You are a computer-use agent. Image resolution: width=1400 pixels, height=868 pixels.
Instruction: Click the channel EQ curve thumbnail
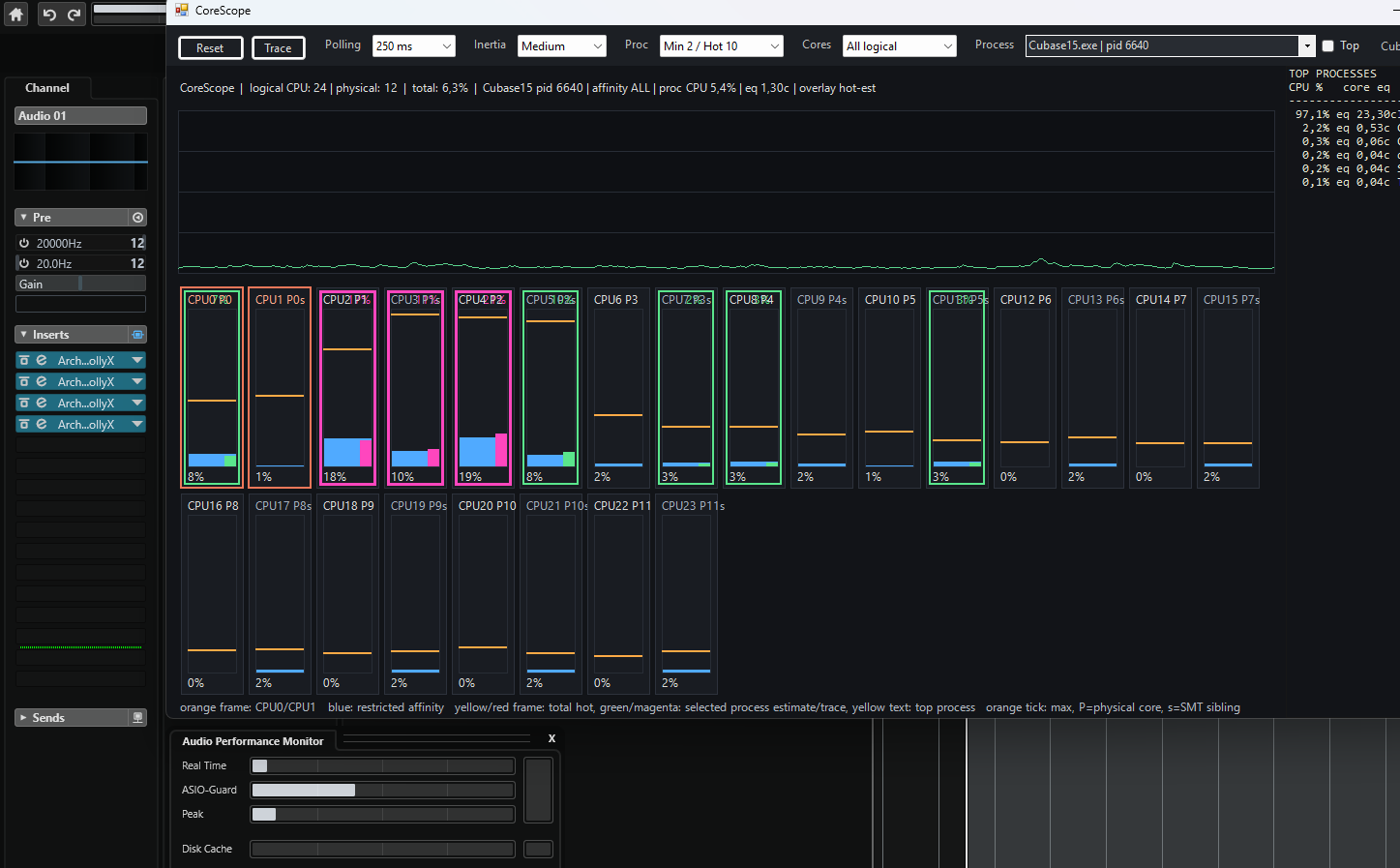coord(81,162)
